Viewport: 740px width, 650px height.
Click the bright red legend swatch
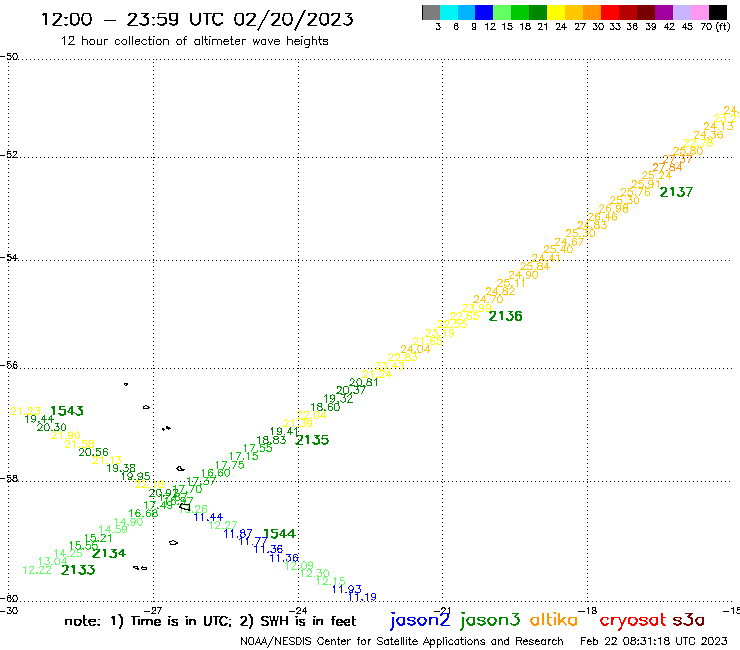(x=610, y=13)
